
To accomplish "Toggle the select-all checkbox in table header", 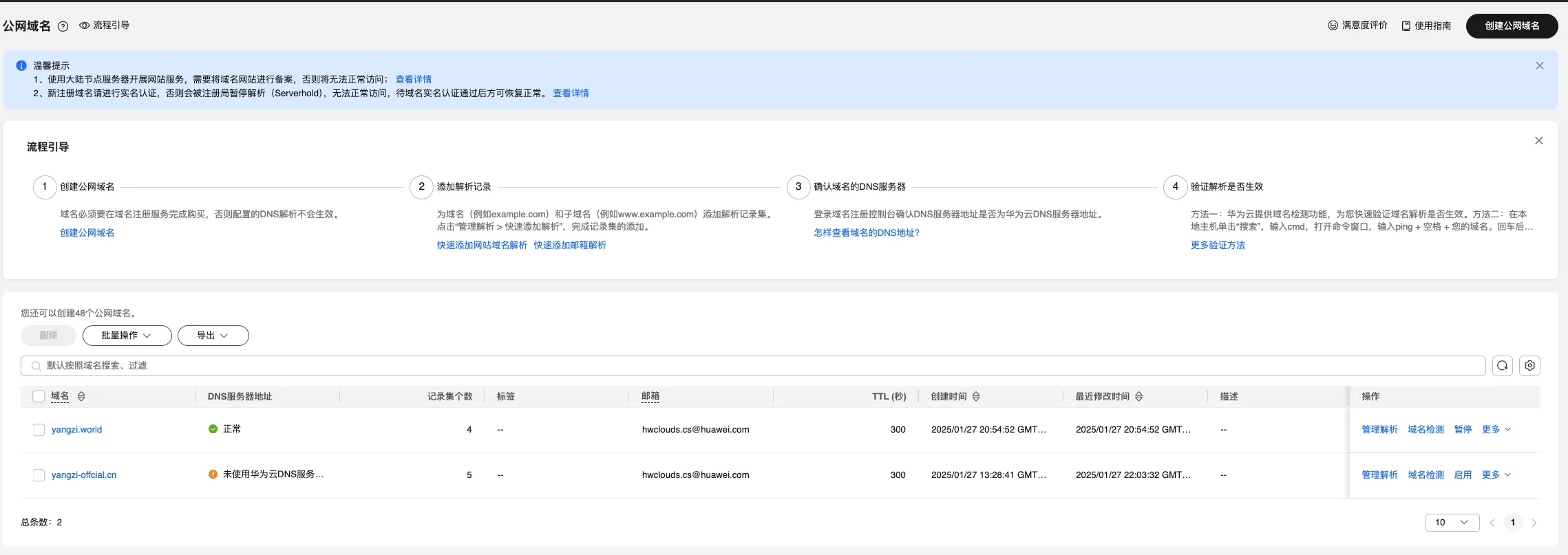I will [39, 397].
